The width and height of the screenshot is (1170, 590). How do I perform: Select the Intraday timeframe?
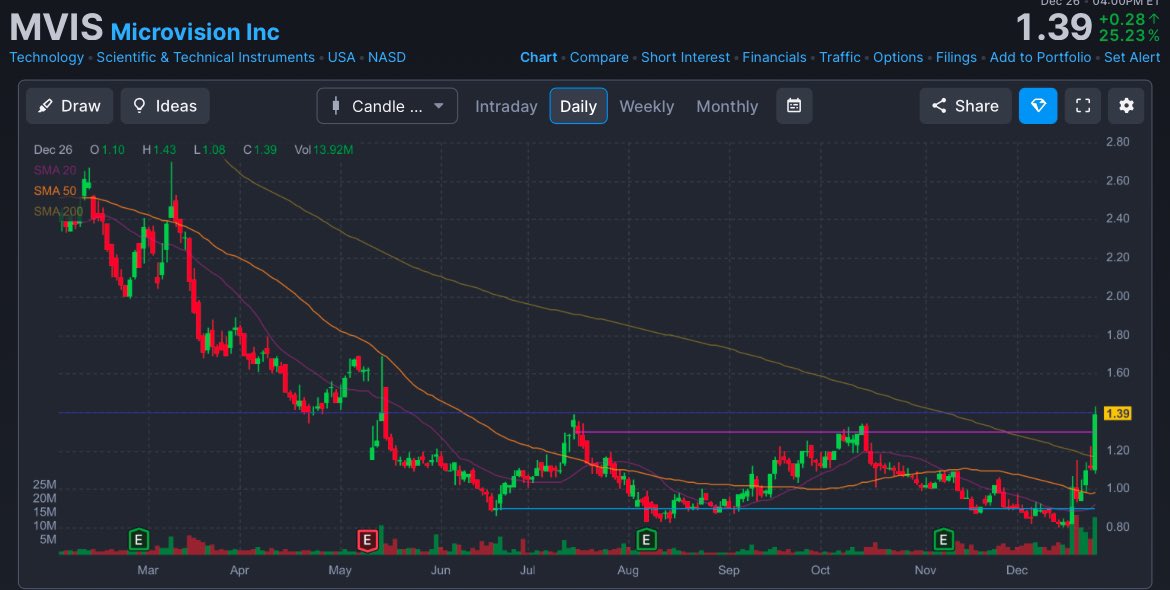click(x=506, y=105)
